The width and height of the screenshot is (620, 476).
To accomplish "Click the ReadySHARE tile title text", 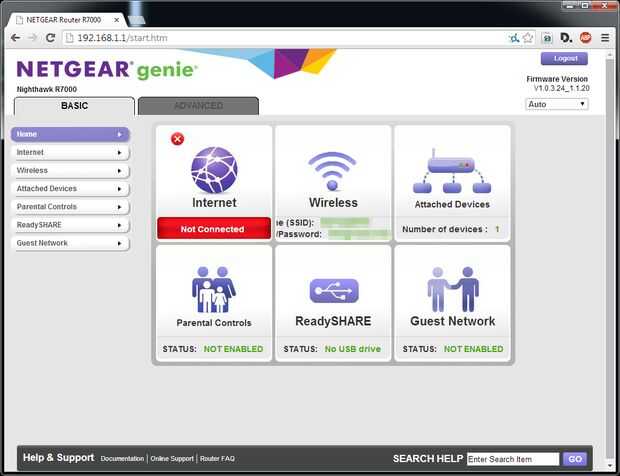I will click(x=333, y=321).
